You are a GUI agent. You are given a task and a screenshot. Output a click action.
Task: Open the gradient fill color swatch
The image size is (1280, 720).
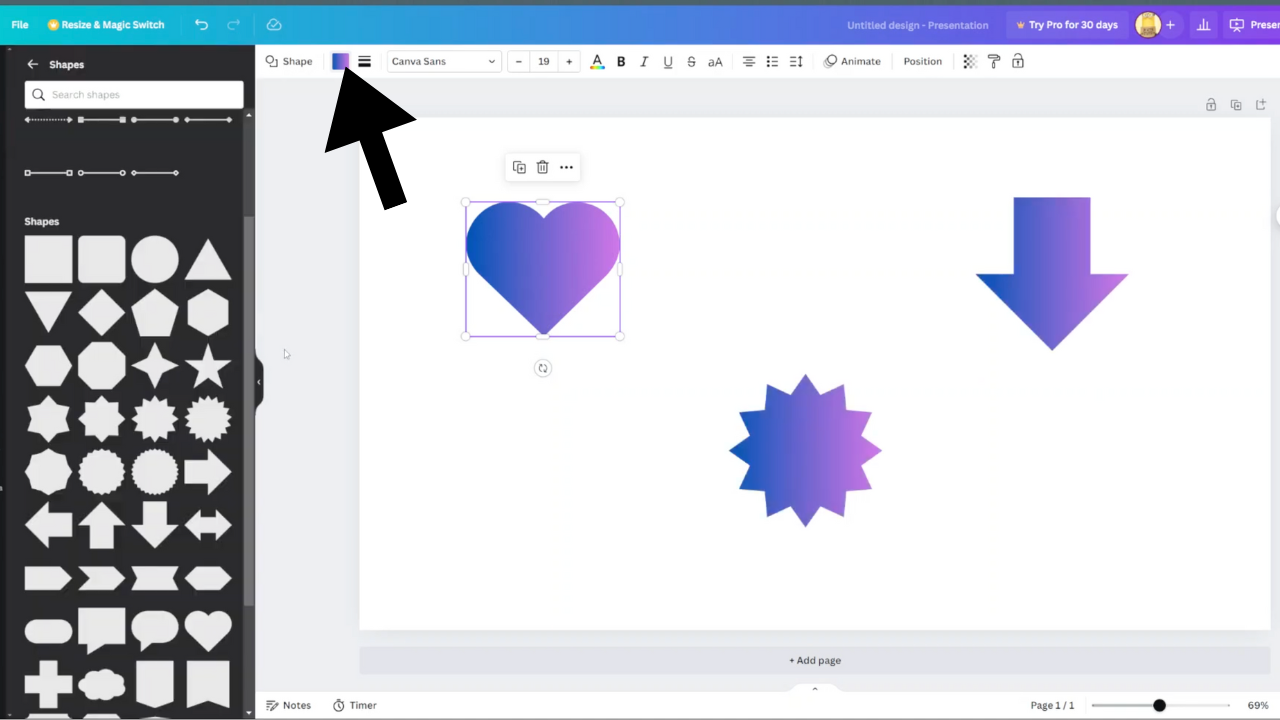[340, 61]
